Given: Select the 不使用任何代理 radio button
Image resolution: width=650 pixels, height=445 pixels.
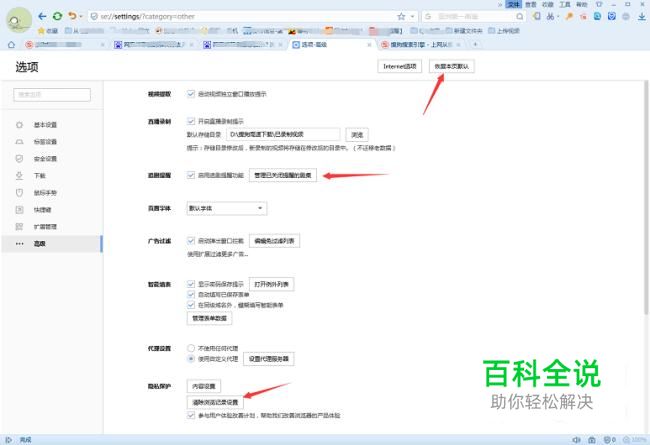Looking at the screenshot, I should click(x=191, y=348).
